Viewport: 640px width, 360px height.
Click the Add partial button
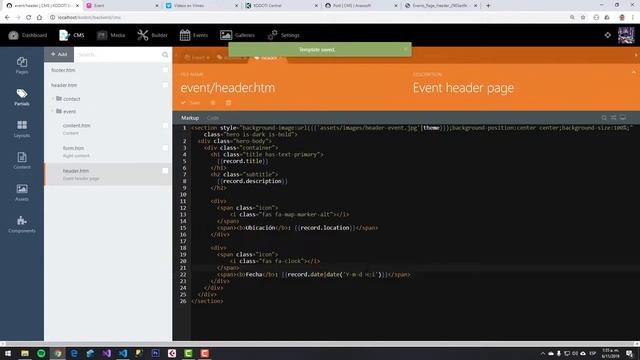pyautogui.click(x=59, y=54)
